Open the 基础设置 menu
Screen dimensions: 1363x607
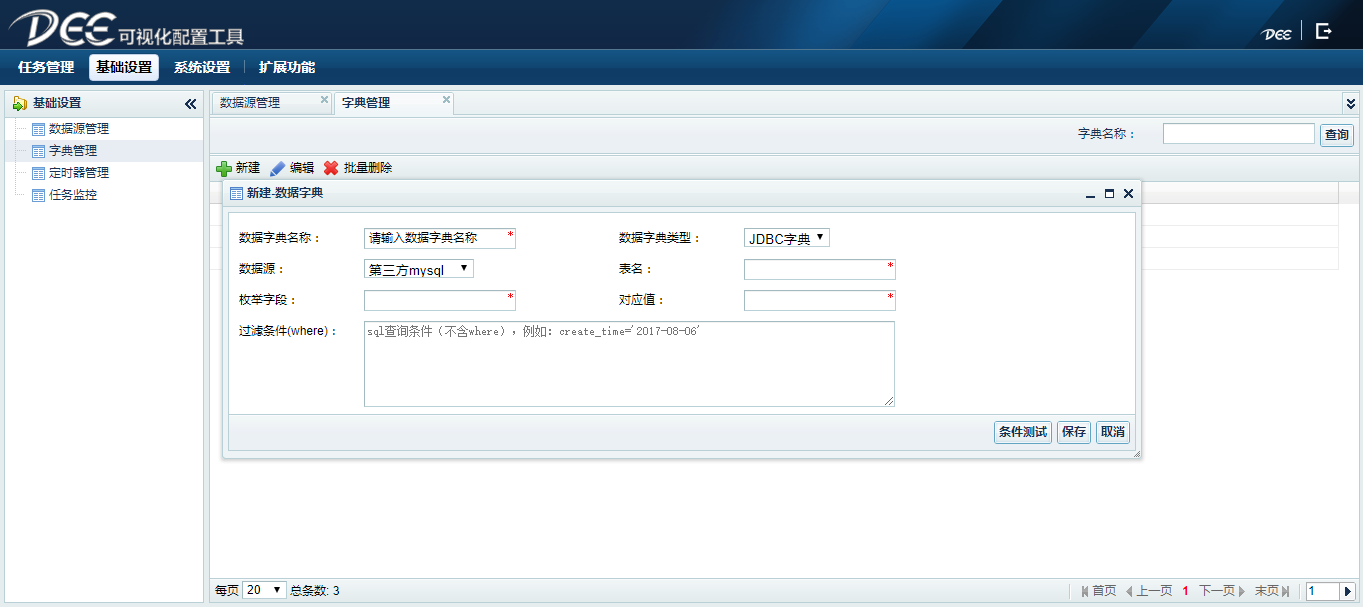124,68
